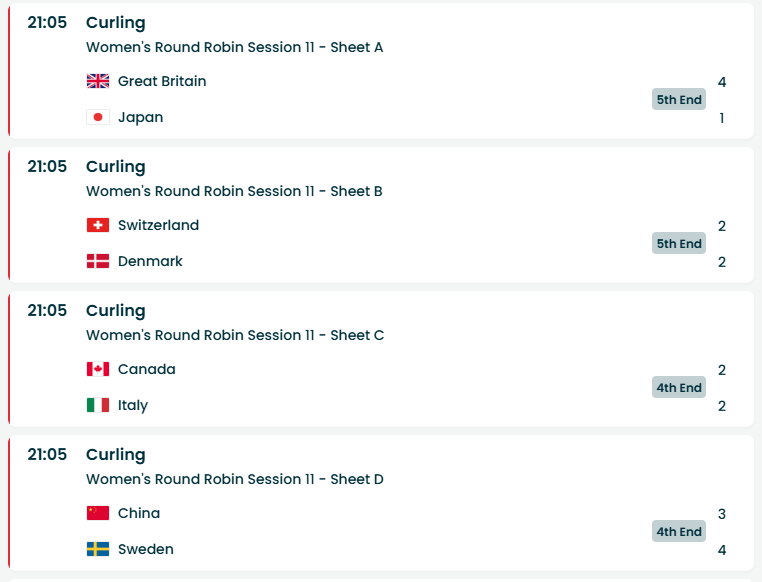Open the Sheet A session title

coord(234,47)
